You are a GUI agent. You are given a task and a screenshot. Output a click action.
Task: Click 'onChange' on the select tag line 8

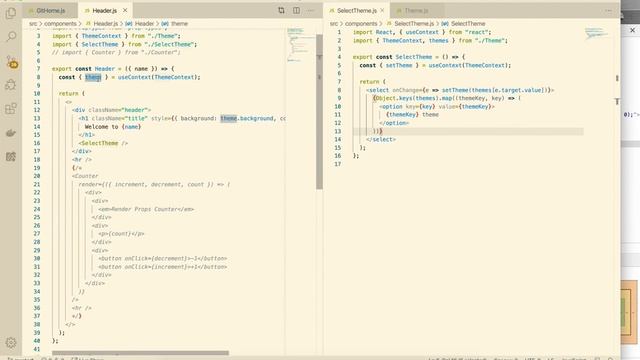tap(406, 90)
